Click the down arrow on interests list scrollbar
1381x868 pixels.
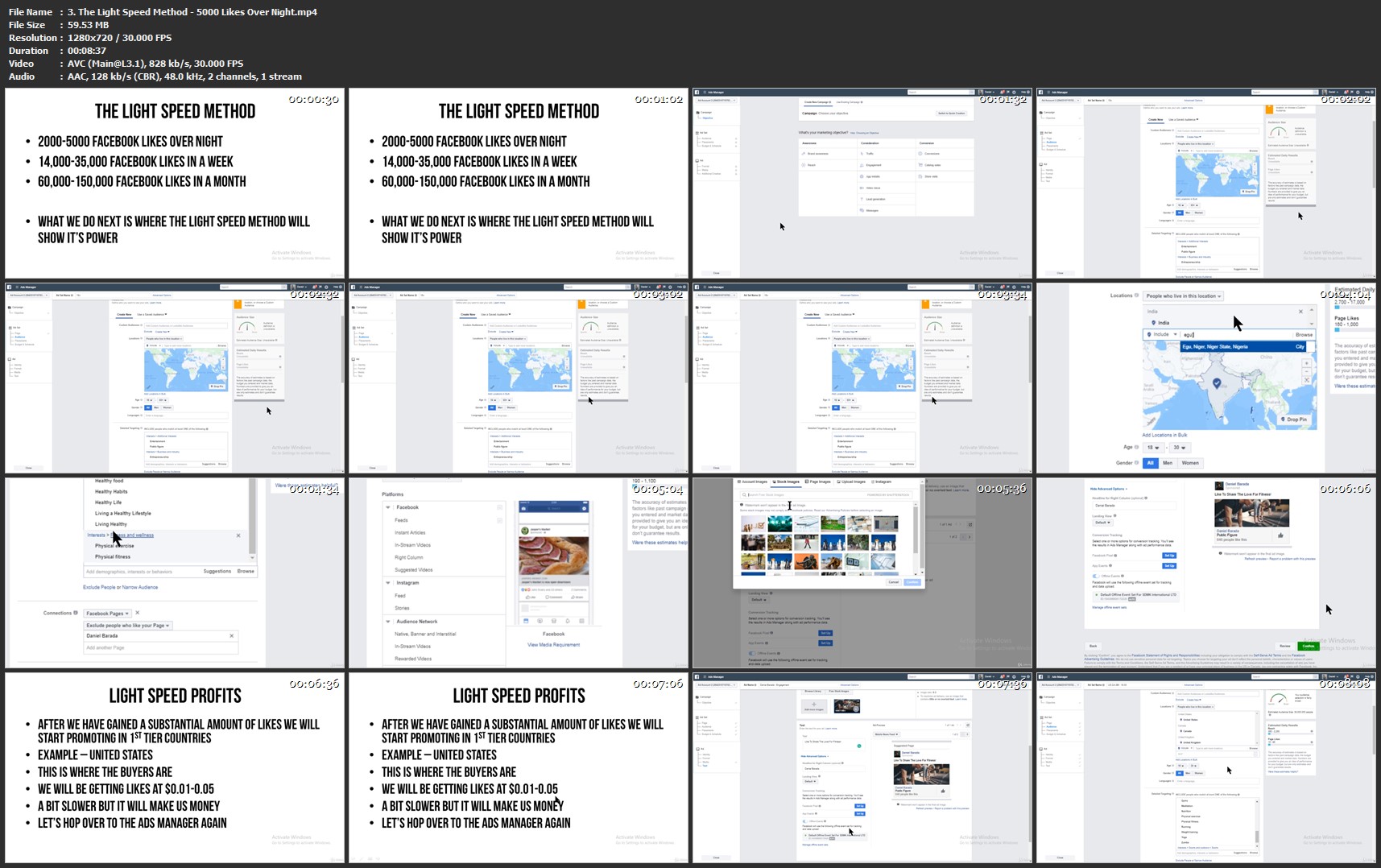pos(252,557)
